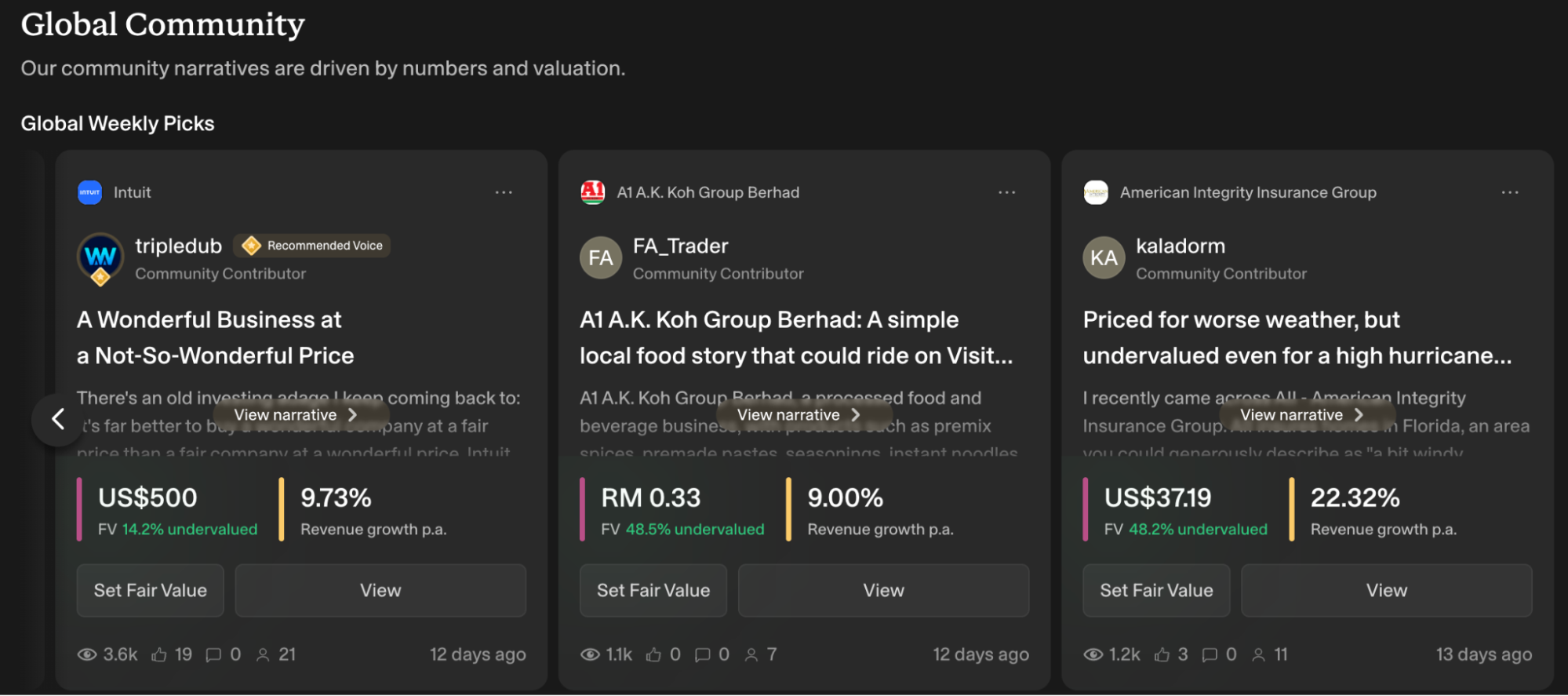
Task: Open more options on A1 A.K. Koh card
Action: point(1006,192)
